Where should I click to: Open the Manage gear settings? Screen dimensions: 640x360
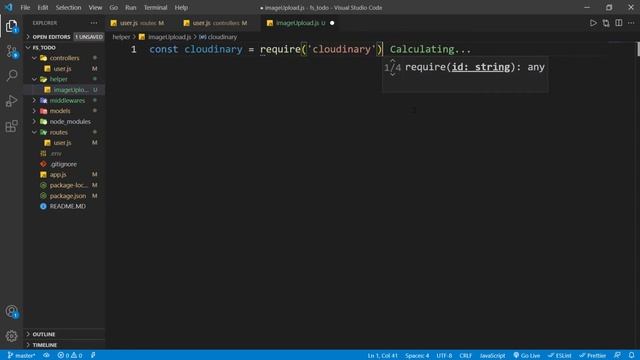pos(11,336)
